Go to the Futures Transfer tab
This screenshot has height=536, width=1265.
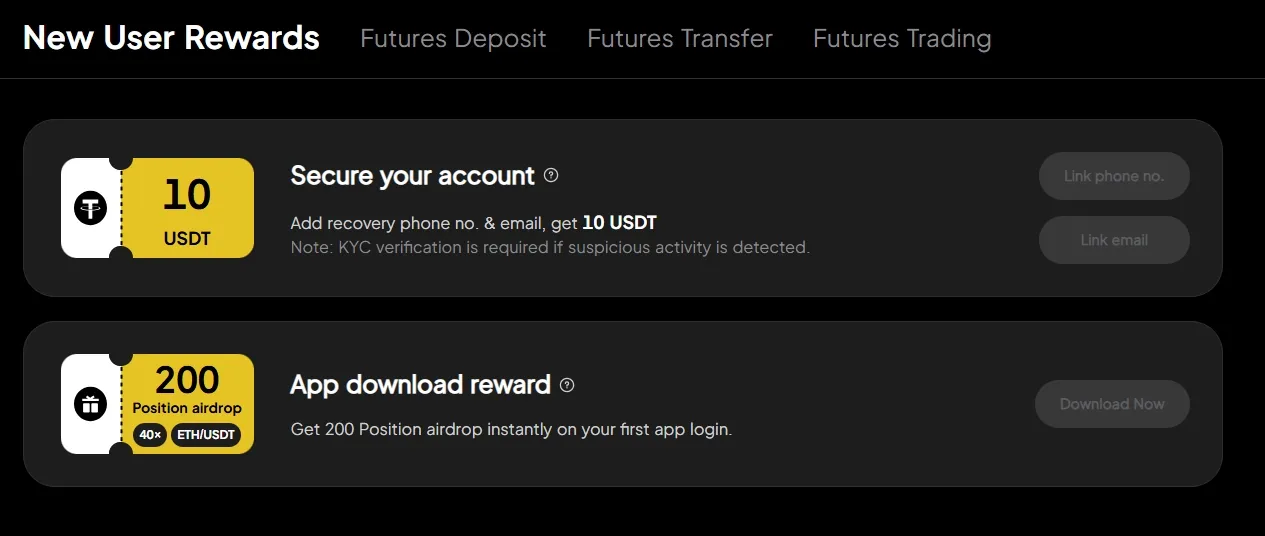coord(680,39)
